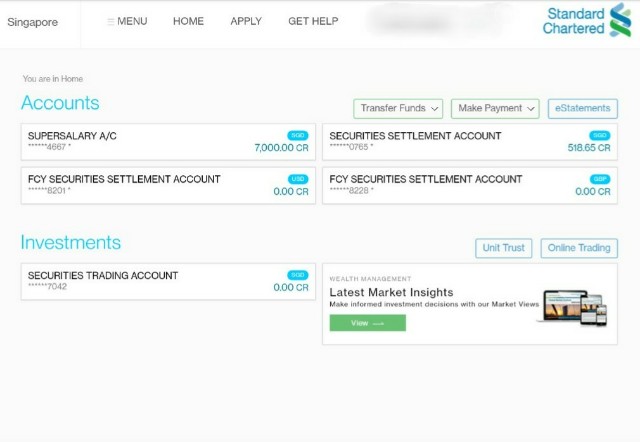
Task: Click the GBP currency badge
Action: (600, 179)
